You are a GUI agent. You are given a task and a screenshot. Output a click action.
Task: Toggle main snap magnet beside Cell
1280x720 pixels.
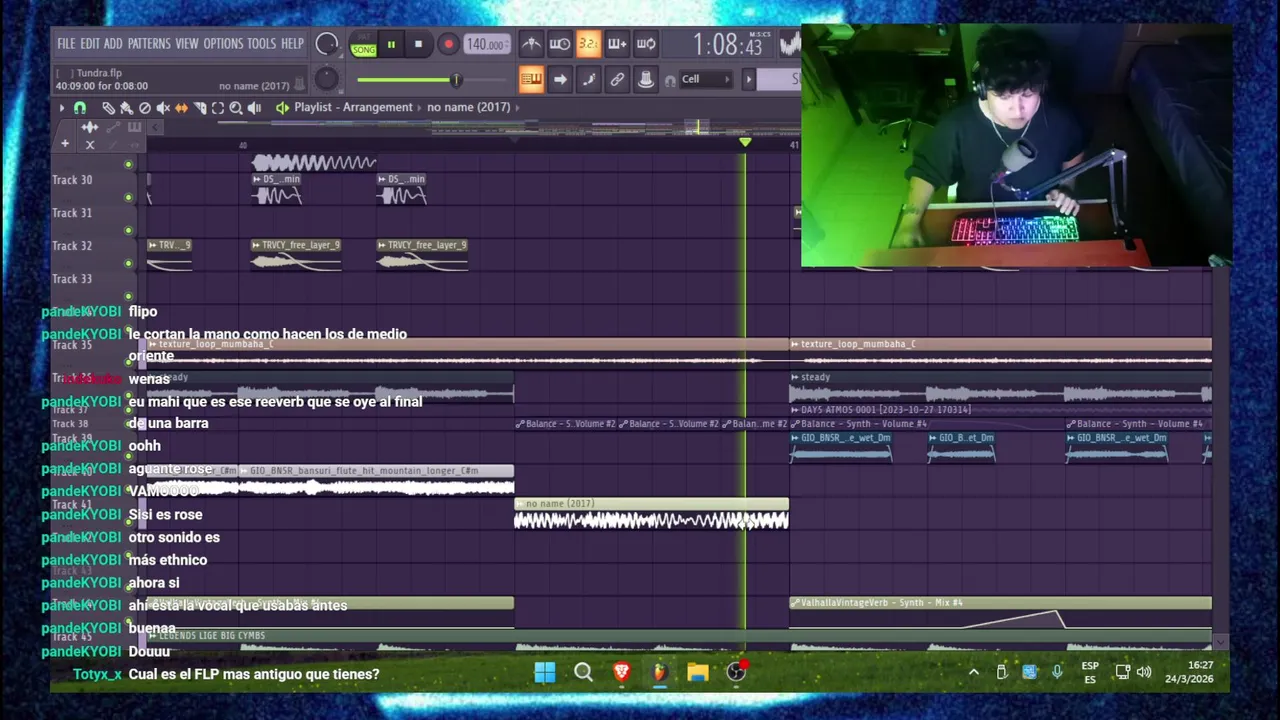670,80
